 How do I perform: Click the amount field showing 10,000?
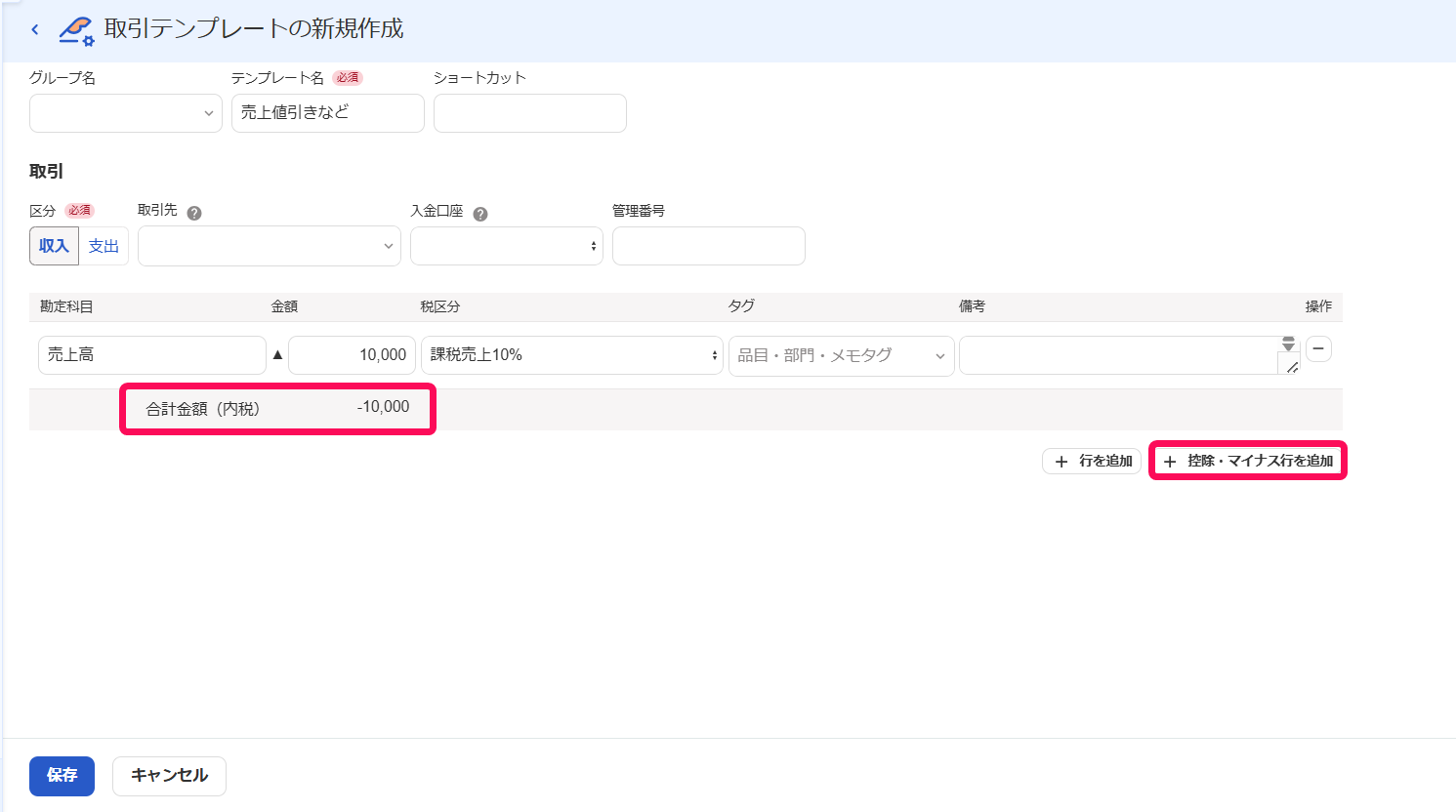353,355
